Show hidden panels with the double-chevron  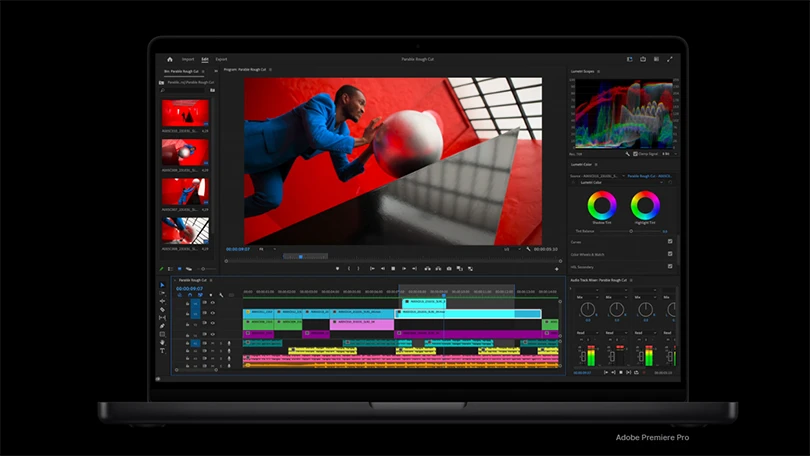click(216, 71)
